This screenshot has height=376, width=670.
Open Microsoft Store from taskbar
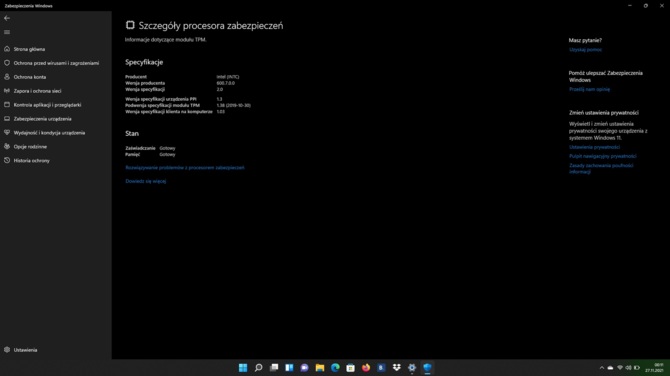point(350,367)
